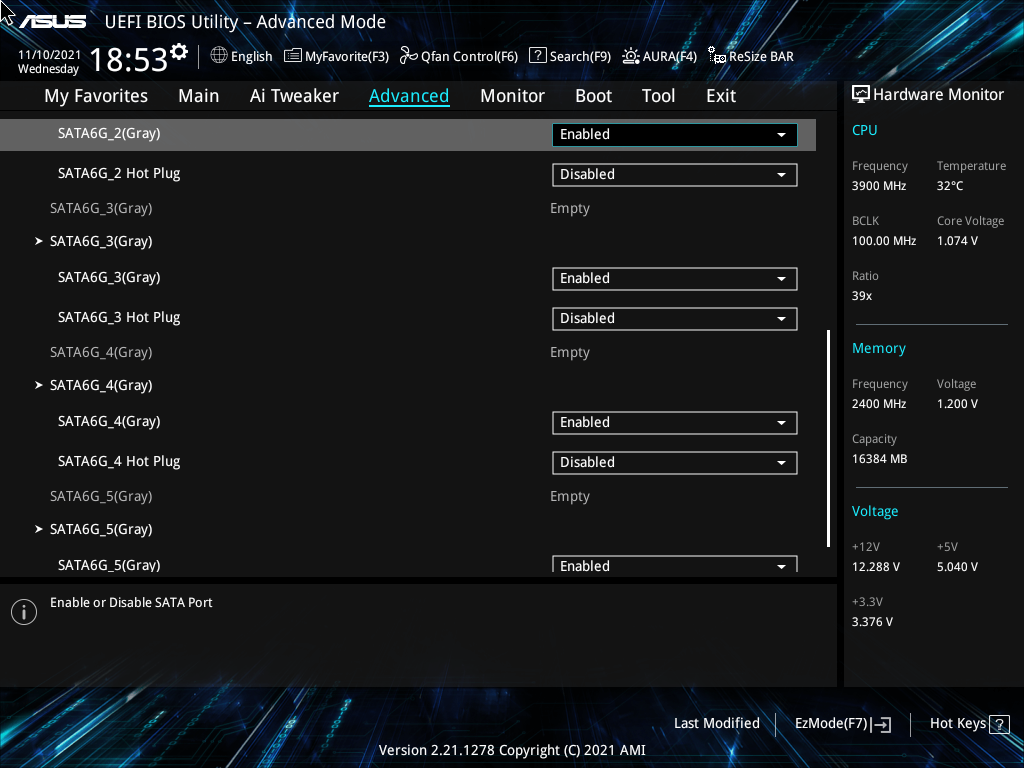Click the Empty status for SATA6G_4(Gray)
Screen dimensions: 1024x768
(569, 353)
